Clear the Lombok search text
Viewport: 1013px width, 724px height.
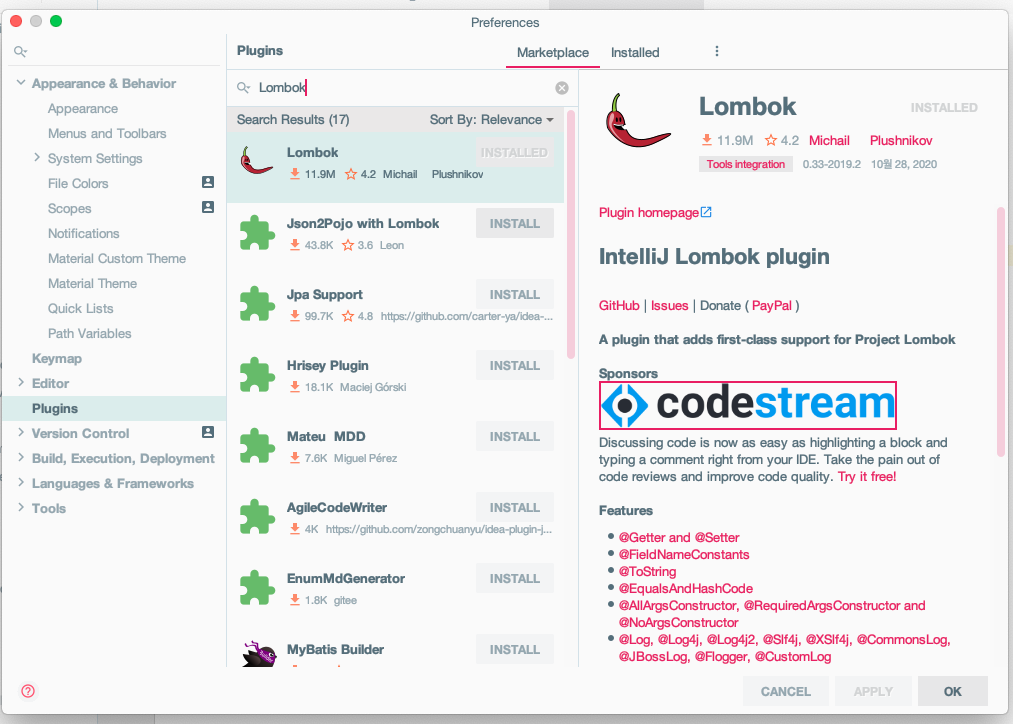click(x=562, y=88)
